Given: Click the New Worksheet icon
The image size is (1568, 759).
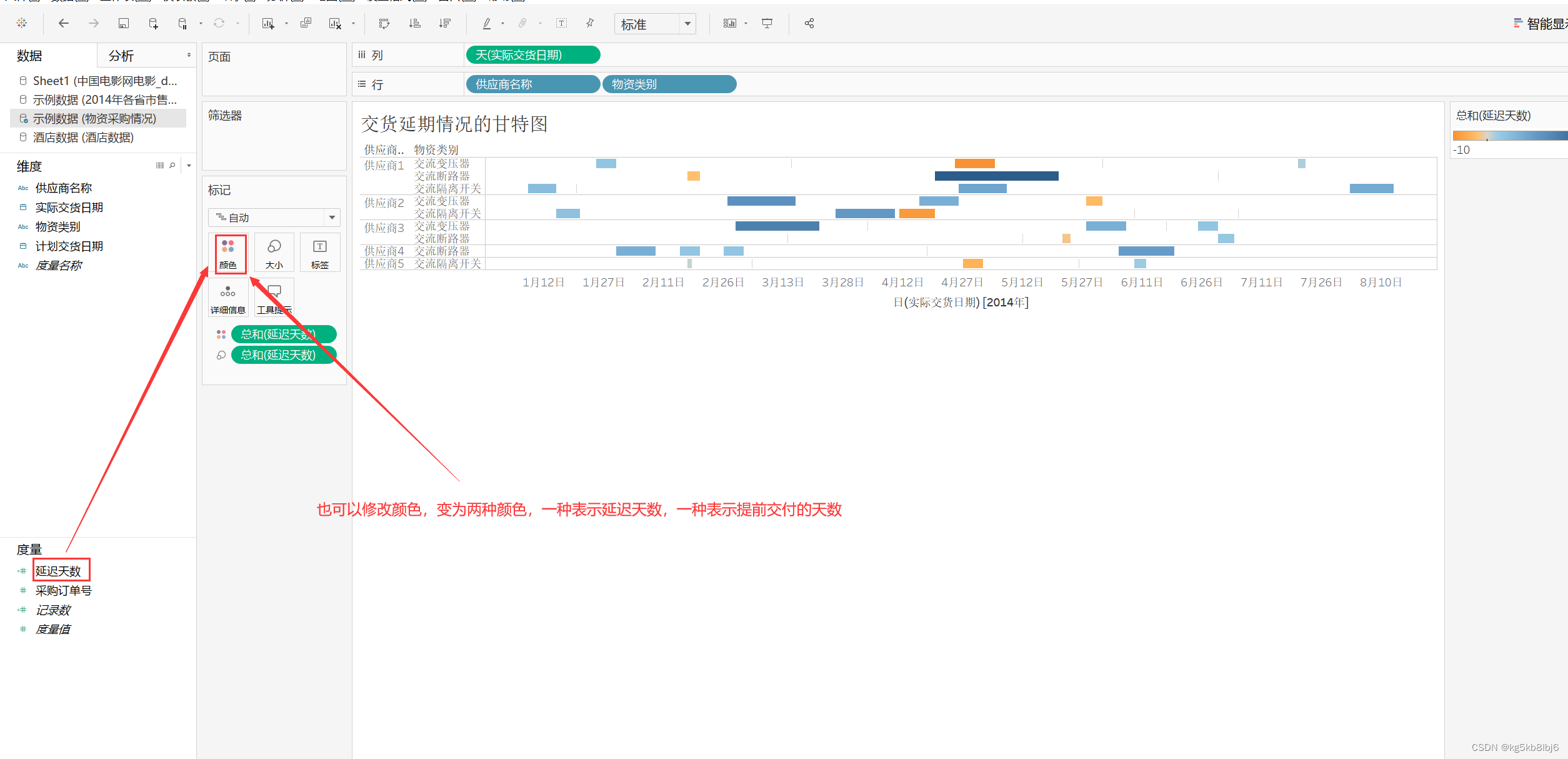Looking at the screenshot, I should click(x=268, y=23).
